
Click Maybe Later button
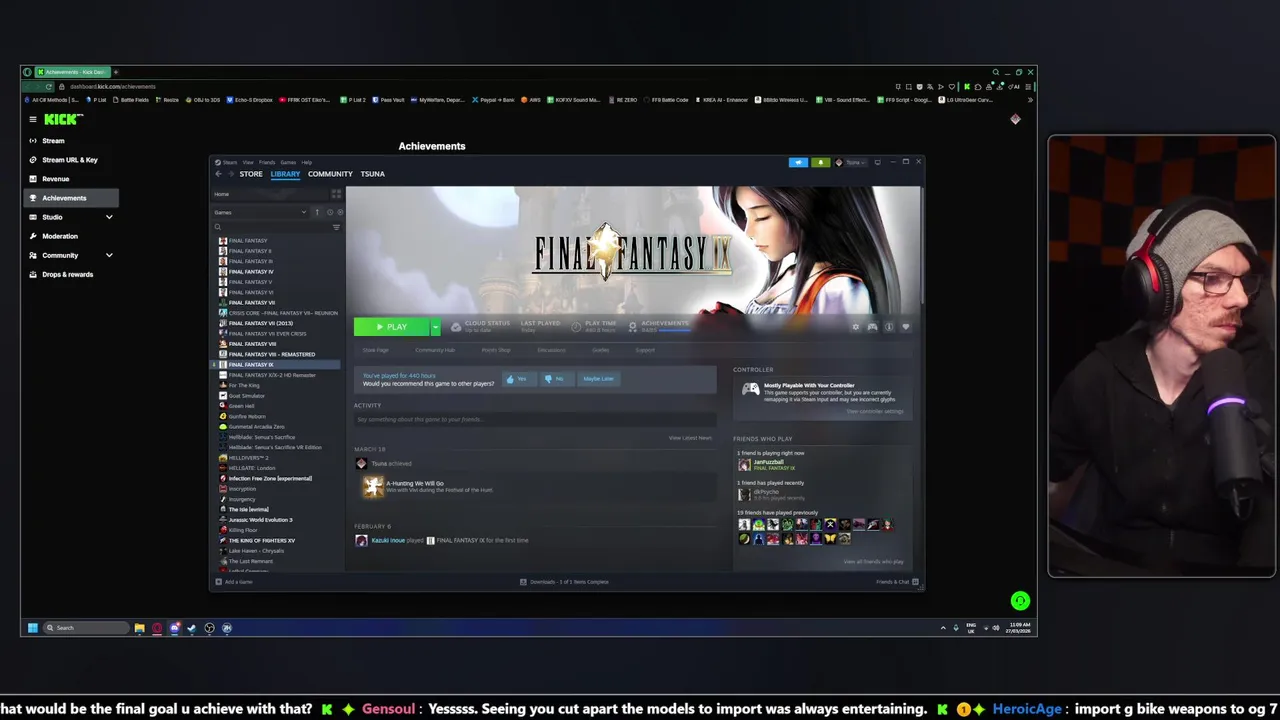pyautogui.click(x=598, y=379)
